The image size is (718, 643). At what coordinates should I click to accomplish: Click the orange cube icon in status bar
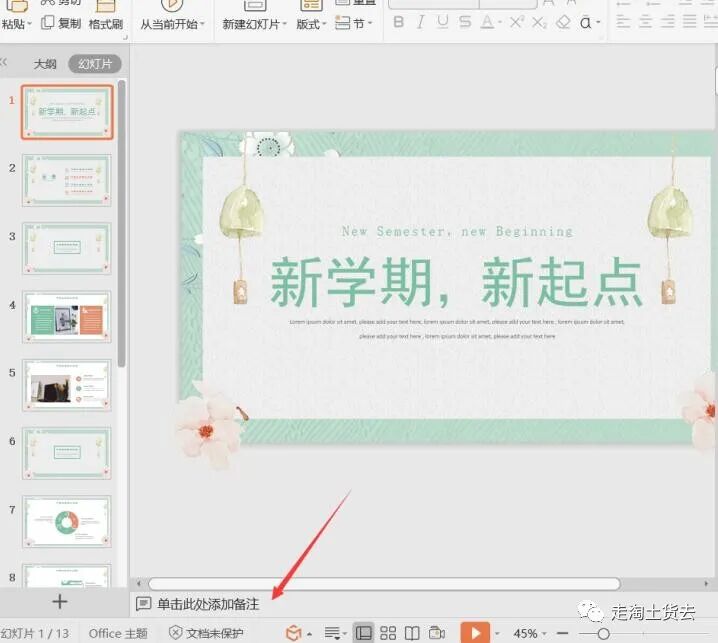[294, 633]
